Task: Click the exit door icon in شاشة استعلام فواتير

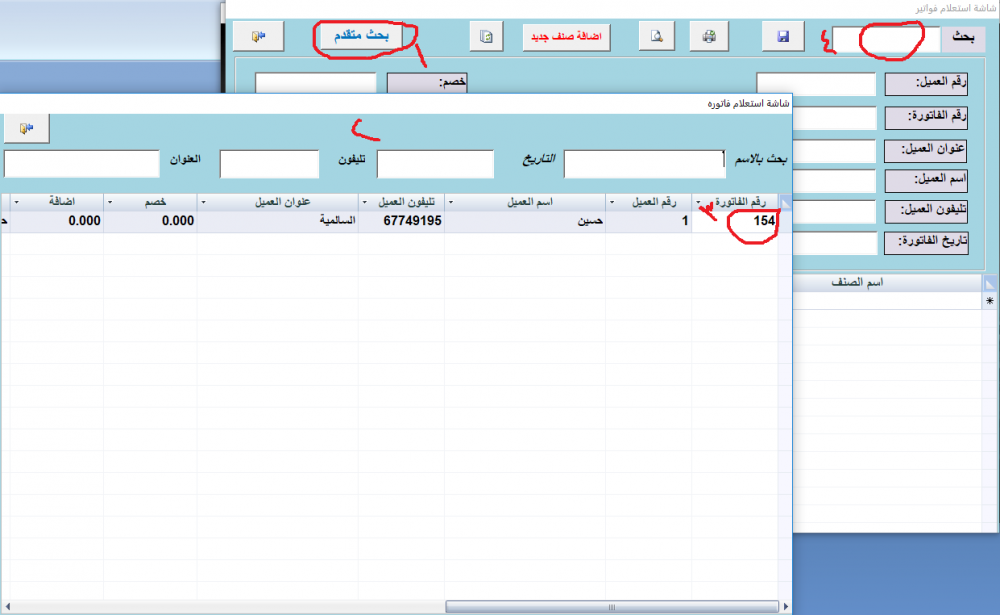Action: coord(258,37)
